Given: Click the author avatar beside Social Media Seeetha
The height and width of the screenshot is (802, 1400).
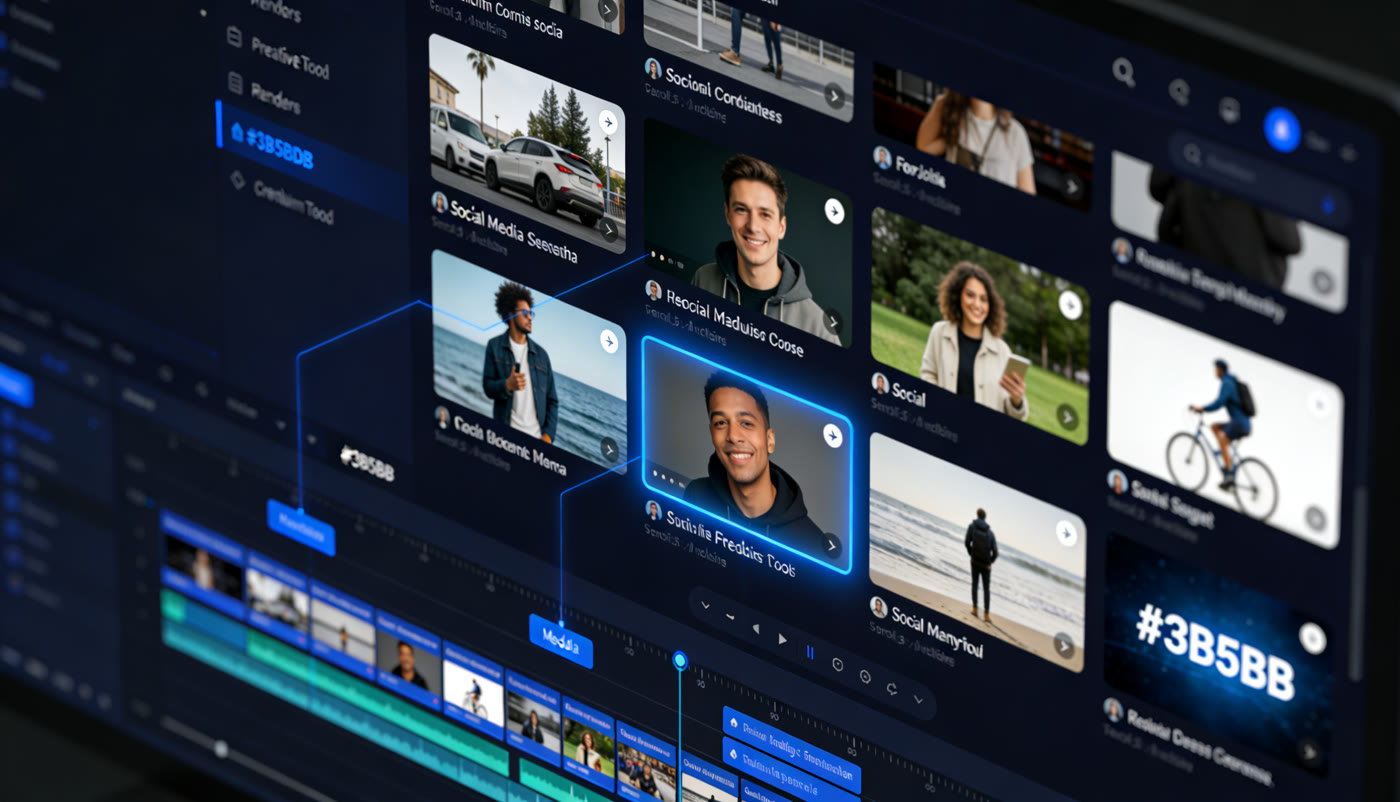Looking at the screenshot, I should click(439, 202).
